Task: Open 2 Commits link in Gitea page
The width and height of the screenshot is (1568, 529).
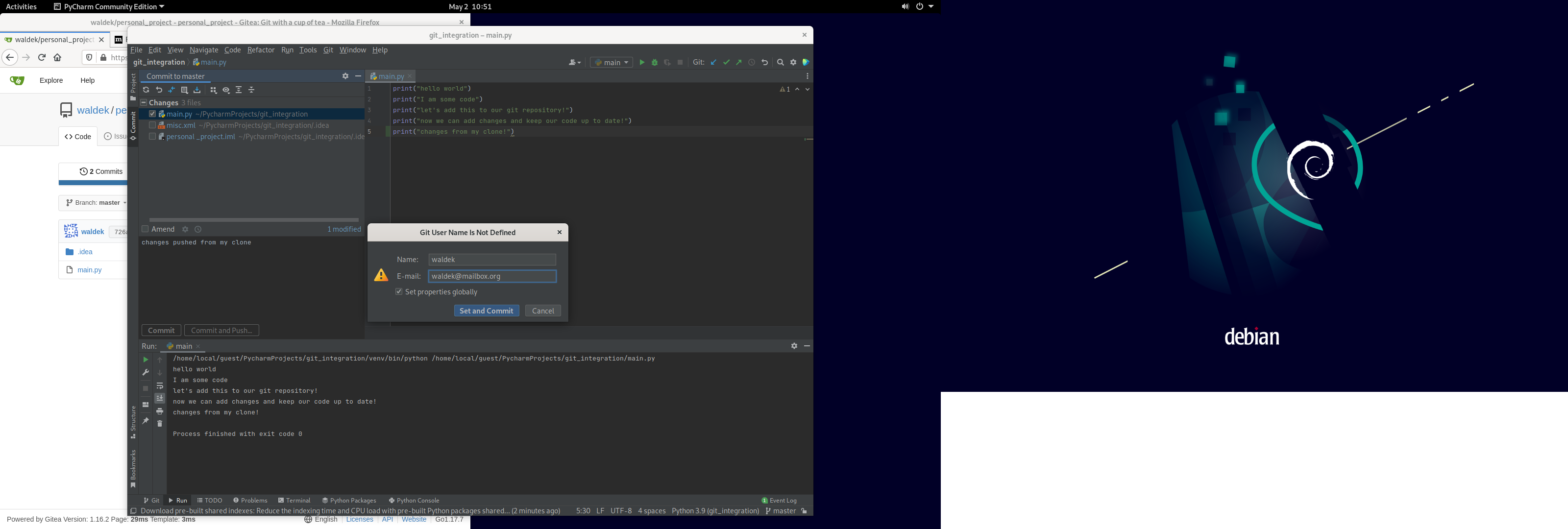Action: click(101, 171)
